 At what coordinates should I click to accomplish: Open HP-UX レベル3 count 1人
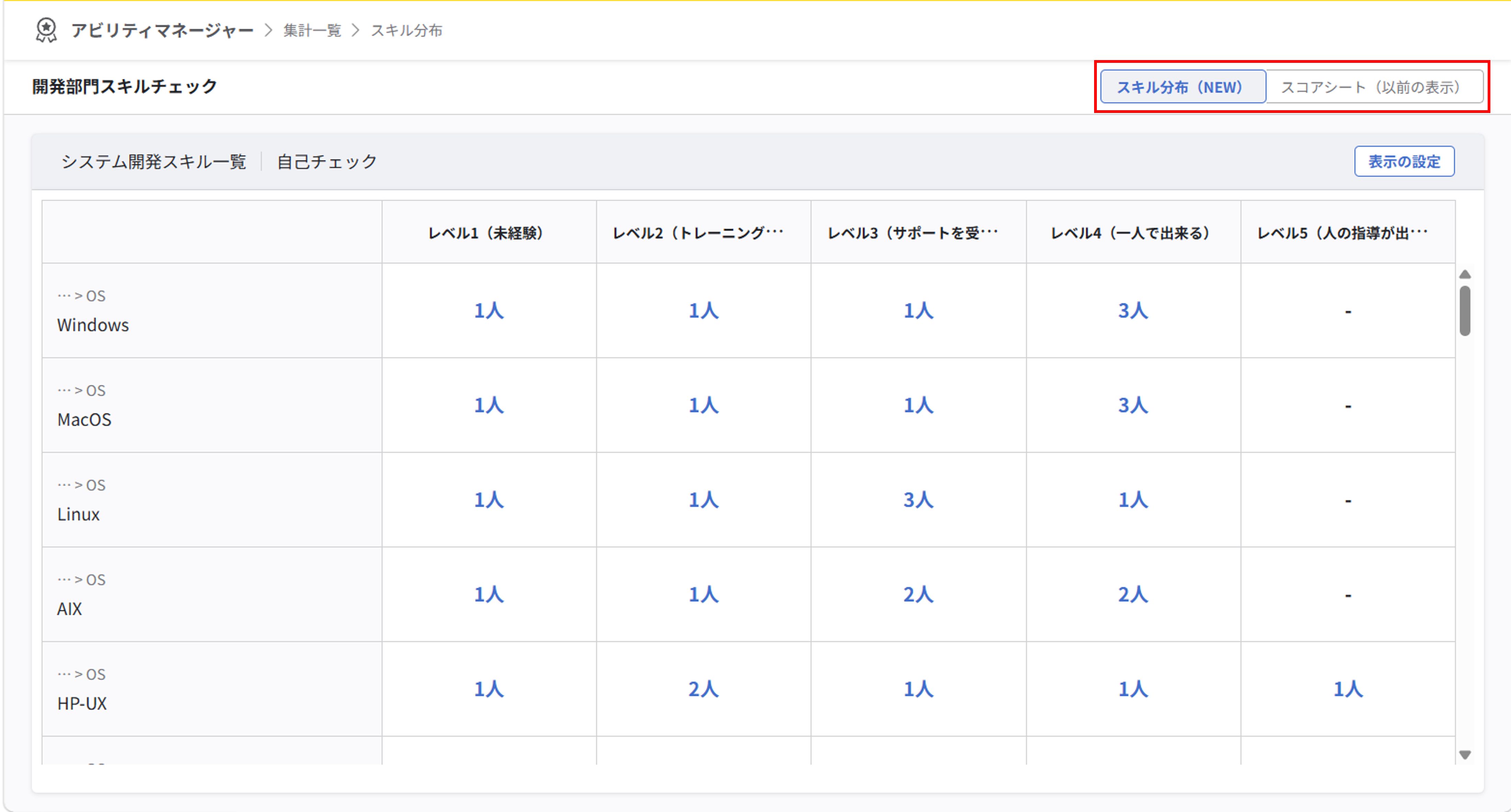(x=919, y=689)
